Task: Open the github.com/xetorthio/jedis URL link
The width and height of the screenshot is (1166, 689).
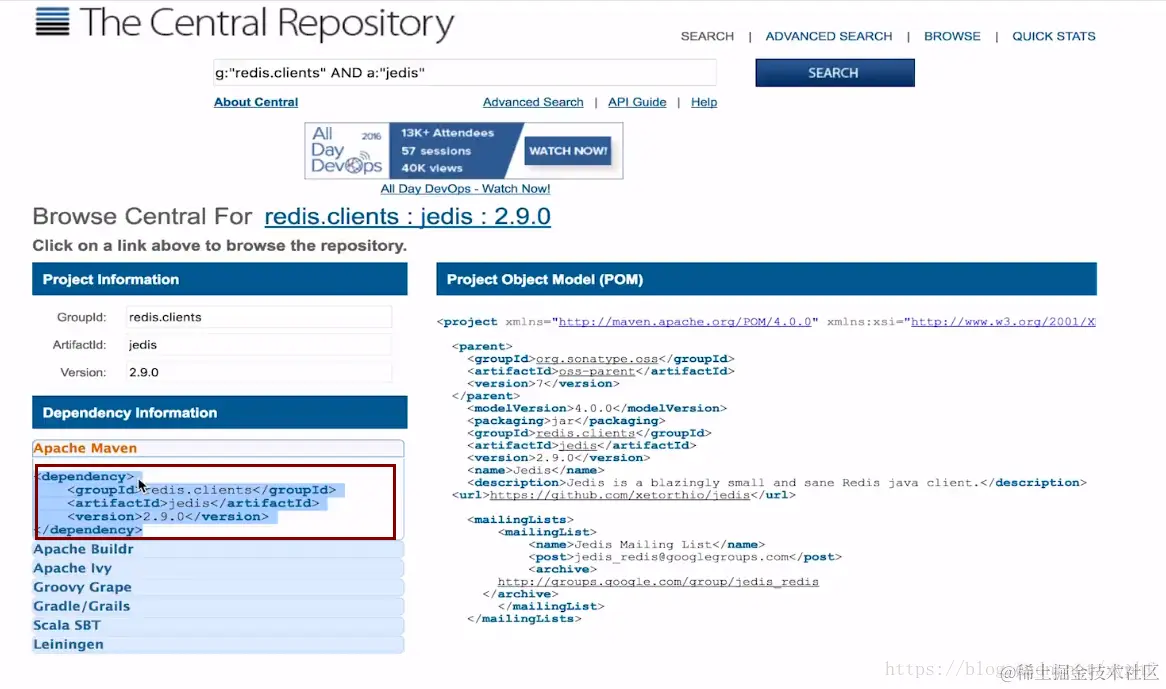Action: tap(619, 495)
